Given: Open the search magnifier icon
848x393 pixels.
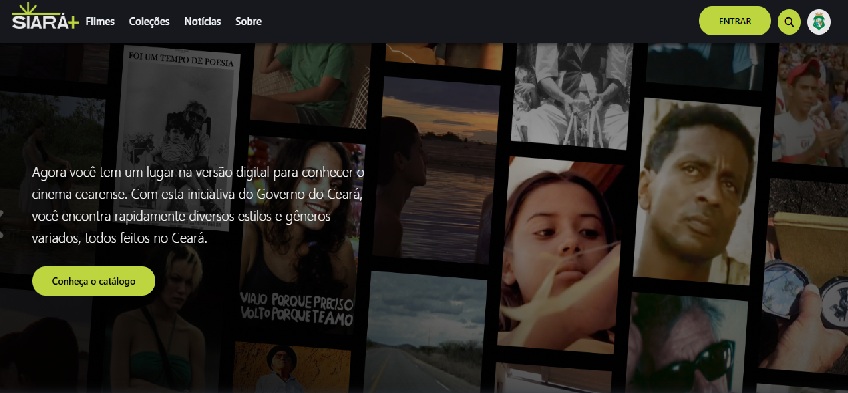Looking at the screenshot, I should (789, 22).
